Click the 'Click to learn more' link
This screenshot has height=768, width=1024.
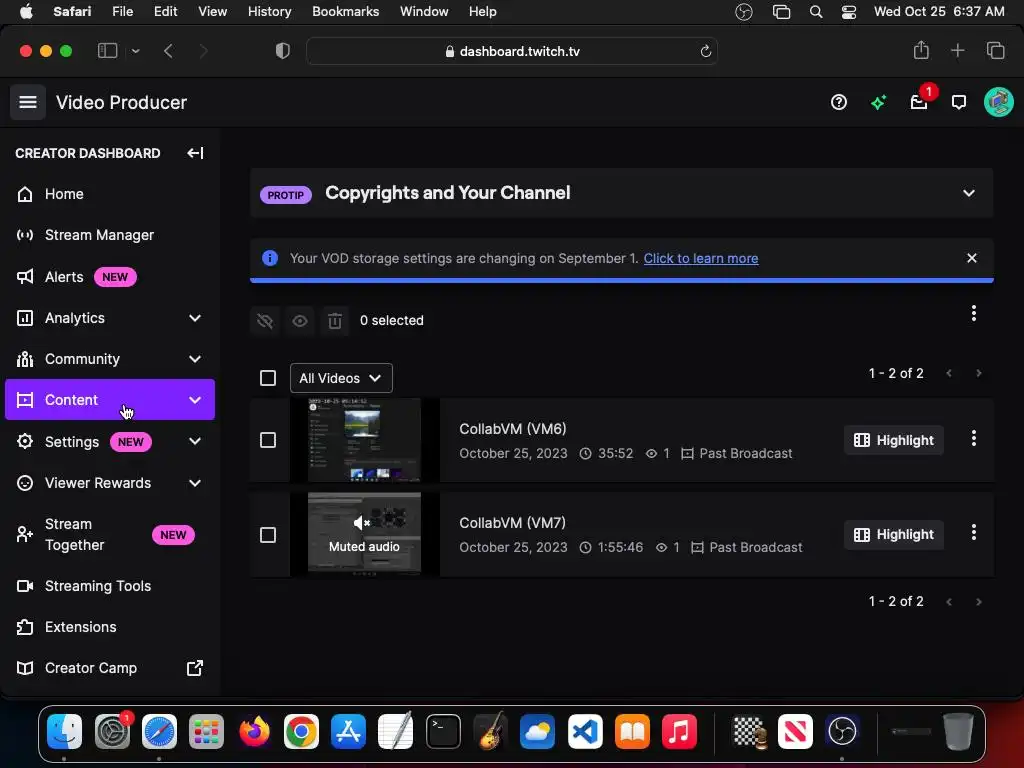point(701,258)
